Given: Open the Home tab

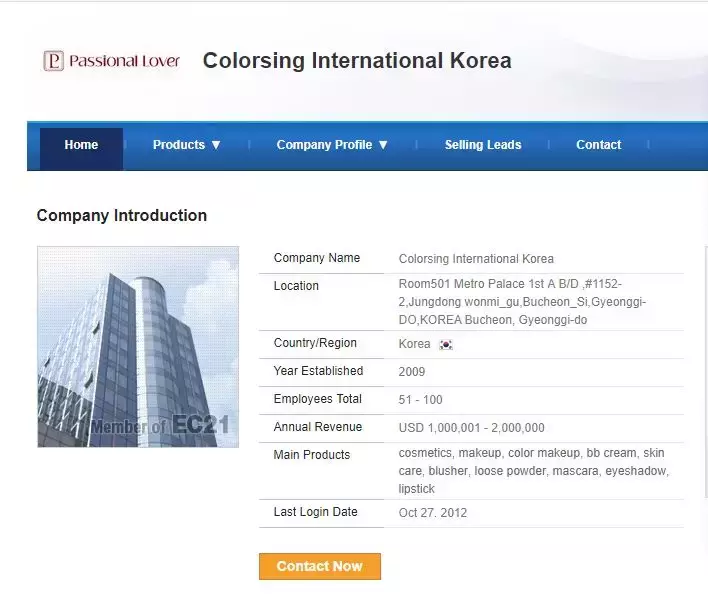Looking at the screenshot, I should click(81, 145).
